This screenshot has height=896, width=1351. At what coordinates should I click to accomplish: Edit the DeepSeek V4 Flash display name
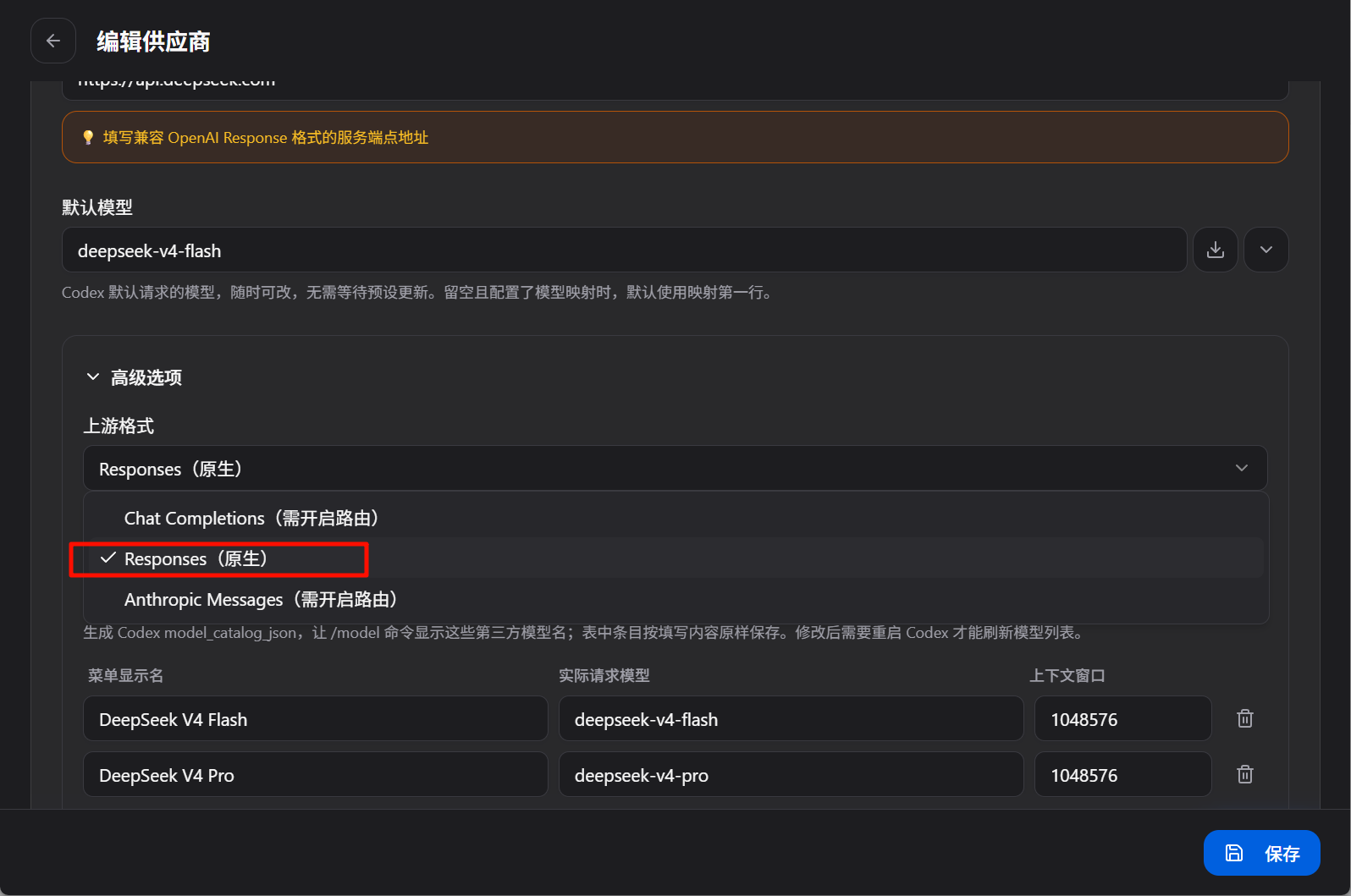tap(316, 718)
